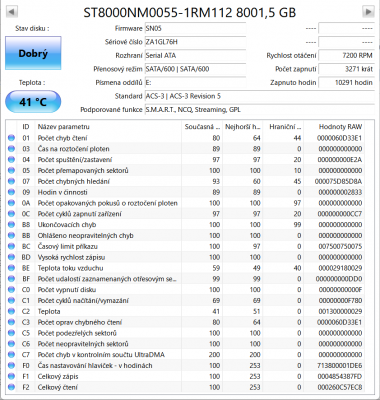Go to previous disk with left arrow
Viewport: 380px width, 400px height.
pos(12,12)
